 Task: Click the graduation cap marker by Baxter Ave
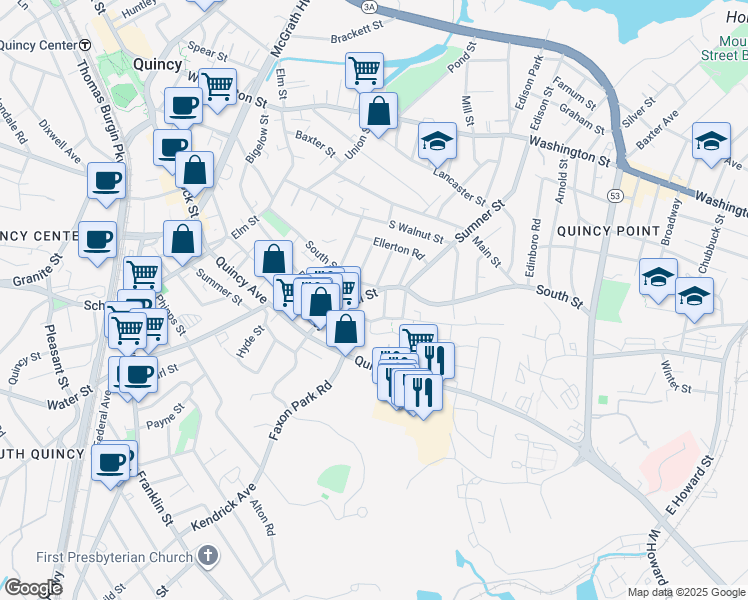[711, 142]
